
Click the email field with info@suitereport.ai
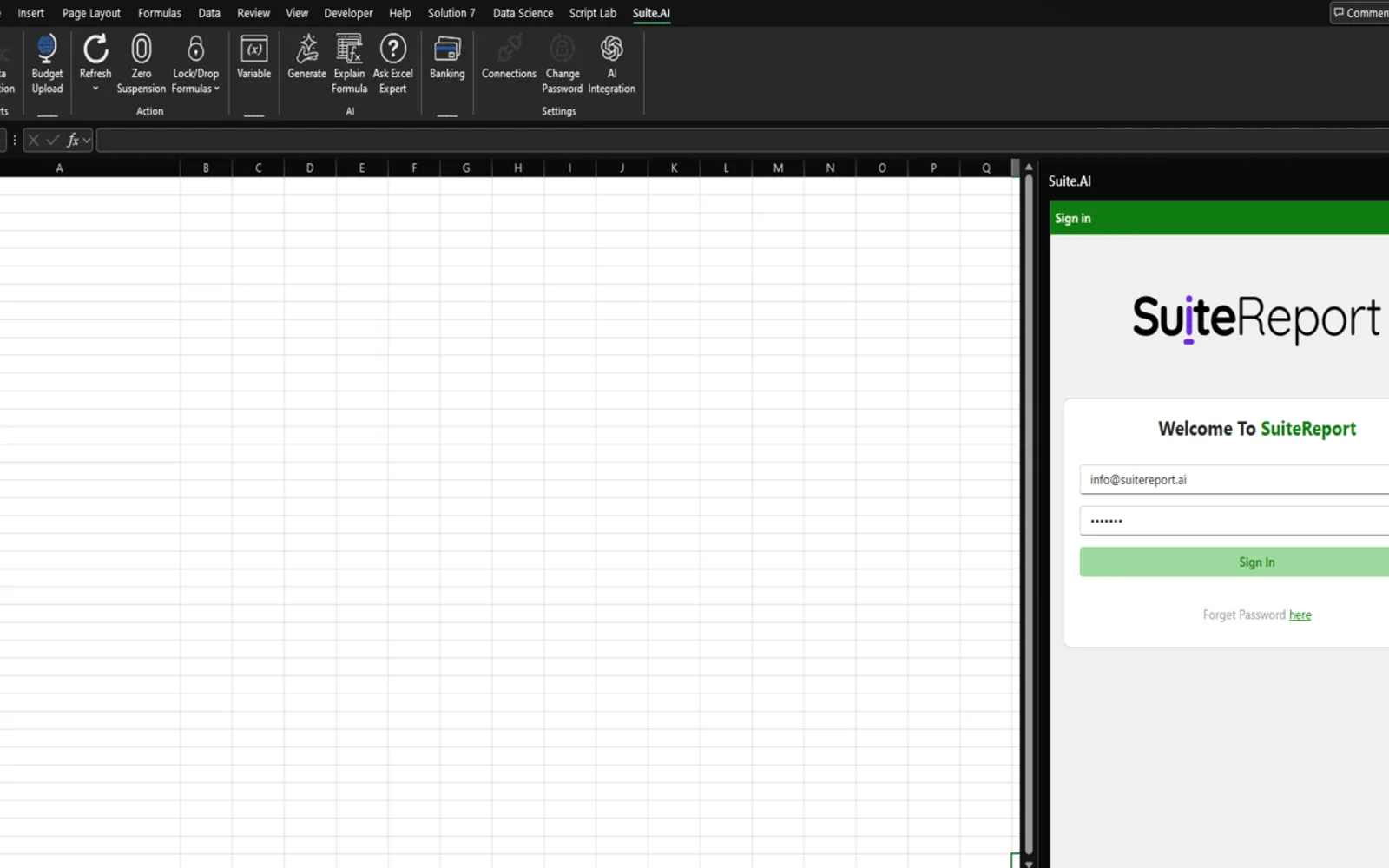[1234, 479]
